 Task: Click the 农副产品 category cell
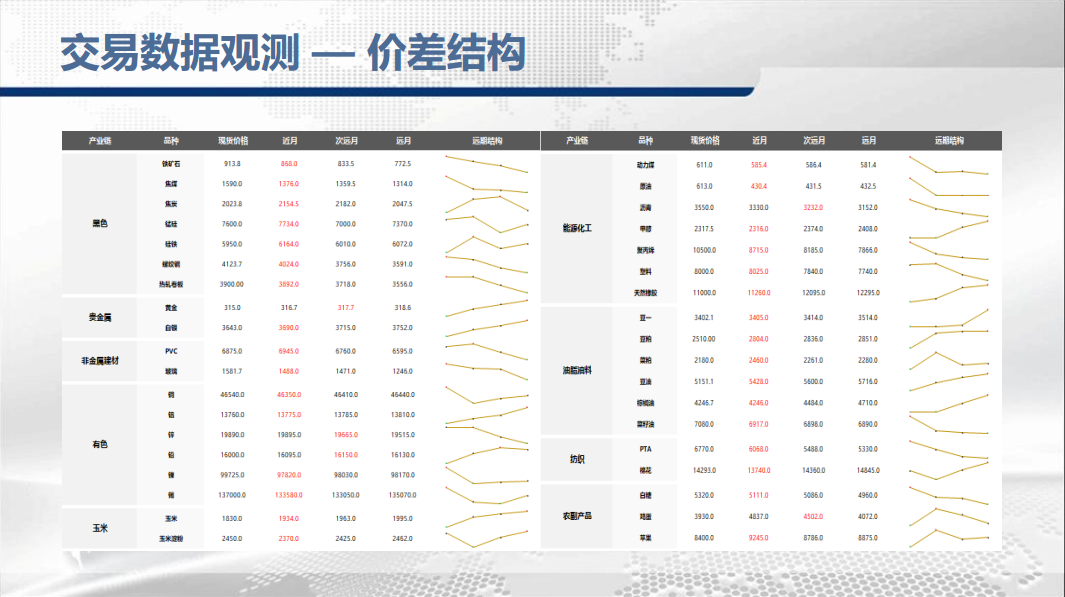click(x=577, y=516)
